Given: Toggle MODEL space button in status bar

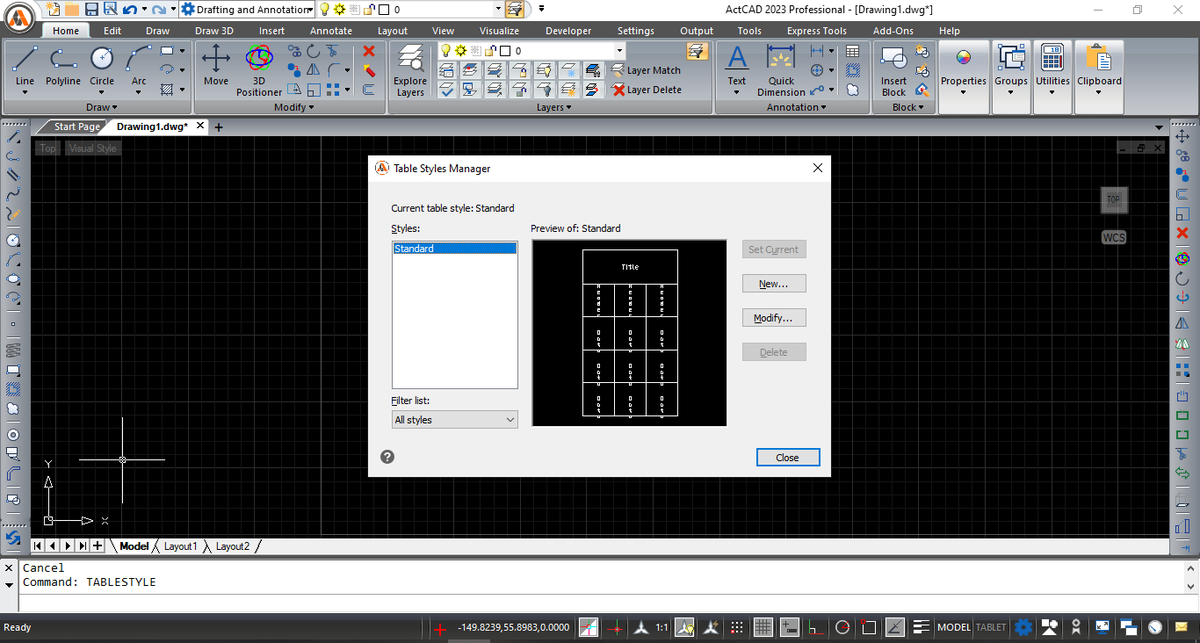Looking at the screenshot, I should [x=953, y=628].
